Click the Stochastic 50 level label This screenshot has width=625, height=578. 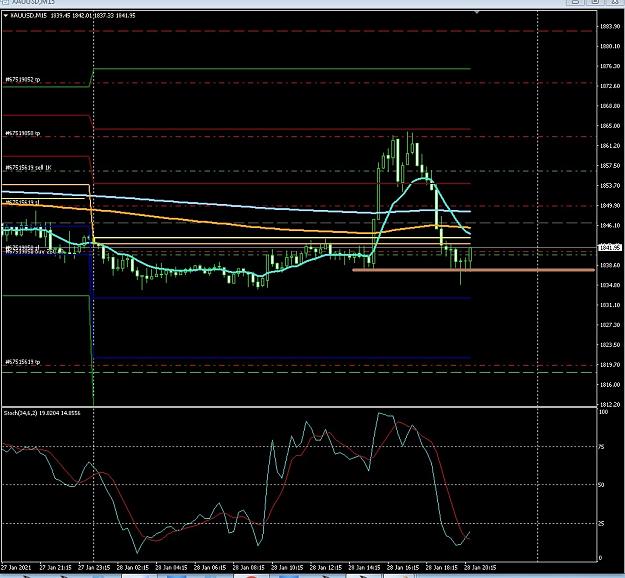coord(601,485)
